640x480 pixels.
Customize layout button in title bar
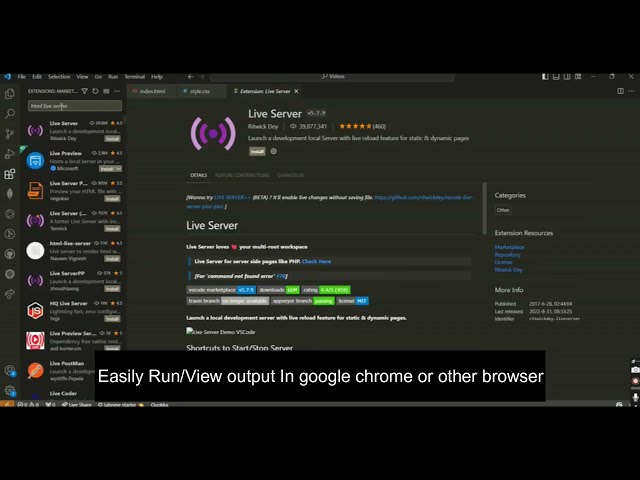(x=578, y=76)
